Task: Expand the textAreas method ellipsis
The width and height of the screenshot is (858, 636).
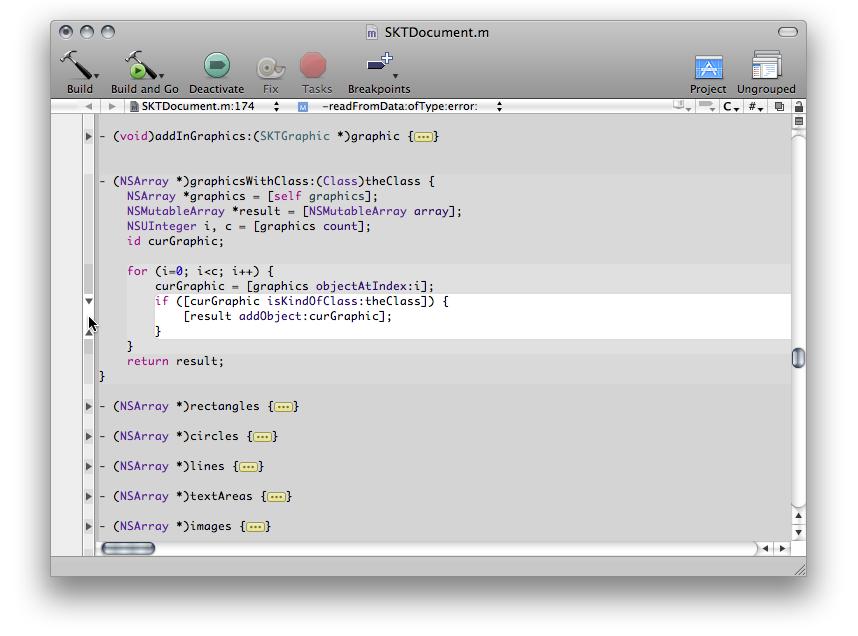Action: (277, 497)
